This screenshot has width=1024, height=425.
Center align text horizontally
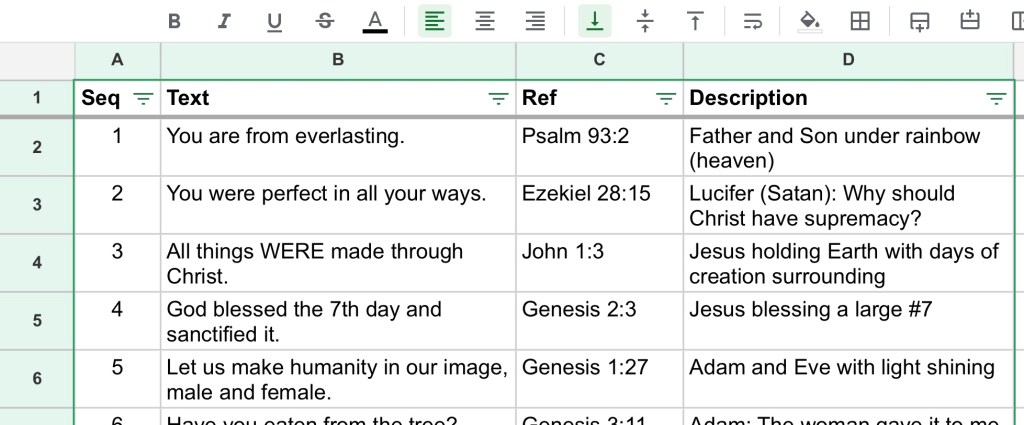485,21
